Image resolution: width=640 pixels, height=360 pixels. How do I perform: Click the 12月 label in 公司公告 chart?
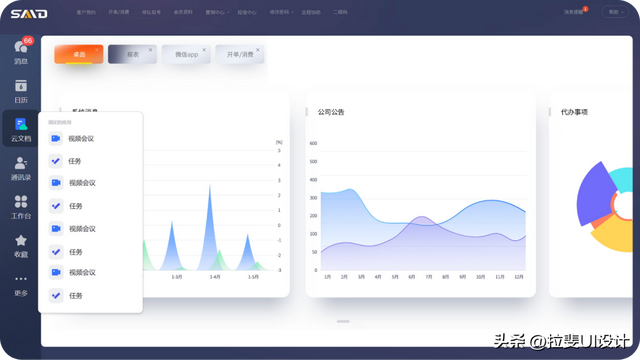point(519,277)
